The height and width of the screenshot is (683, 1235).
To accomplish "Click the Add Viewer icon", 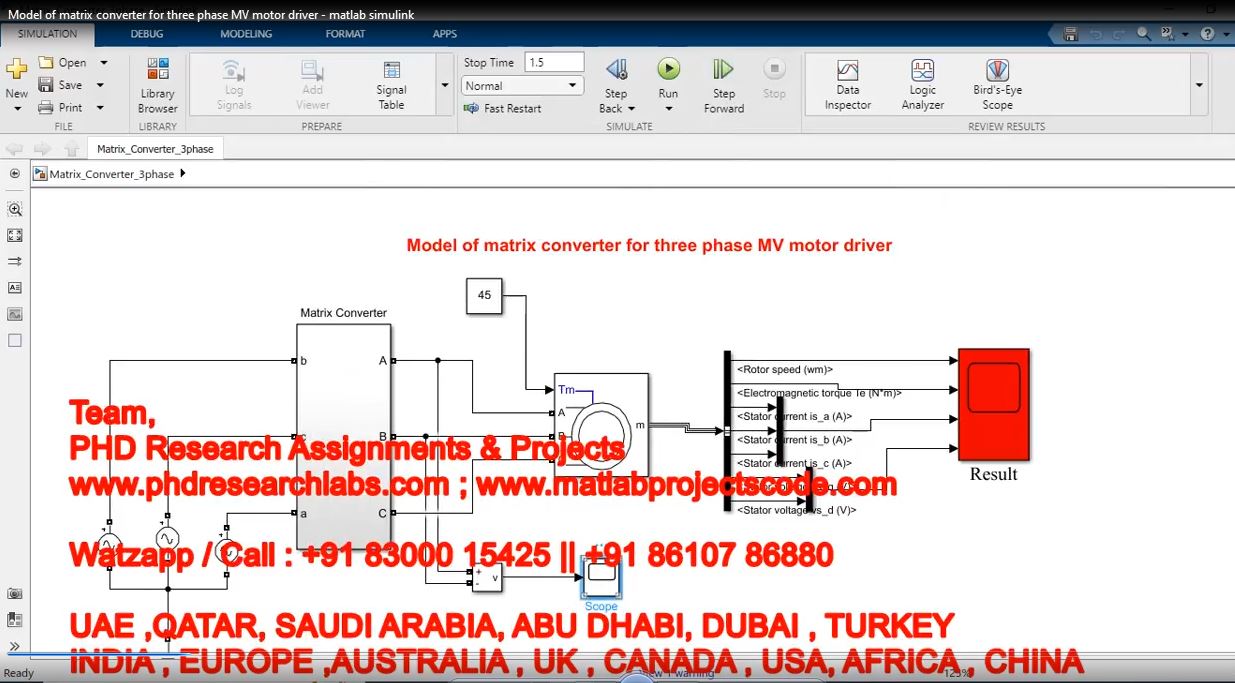I will click(312, 70).
